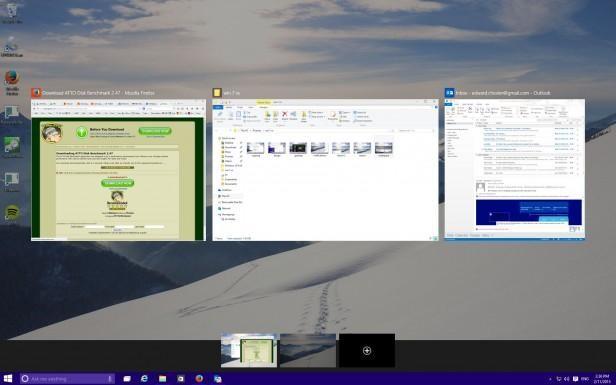Viewport: 616px width, 385px height.
Task: Select the Outlook Inbox window thumbnail
Action: tap(515, 169)
